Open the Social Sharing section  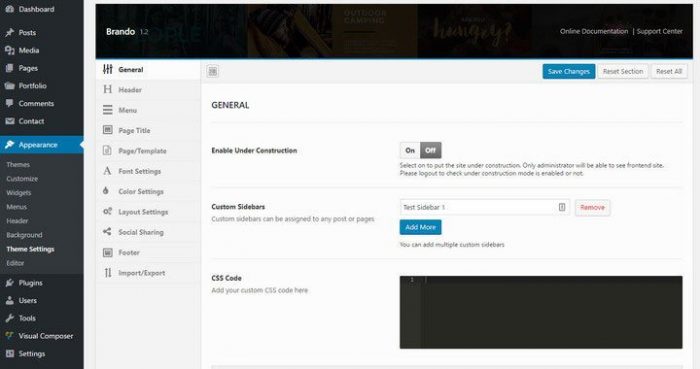point(148,232)
